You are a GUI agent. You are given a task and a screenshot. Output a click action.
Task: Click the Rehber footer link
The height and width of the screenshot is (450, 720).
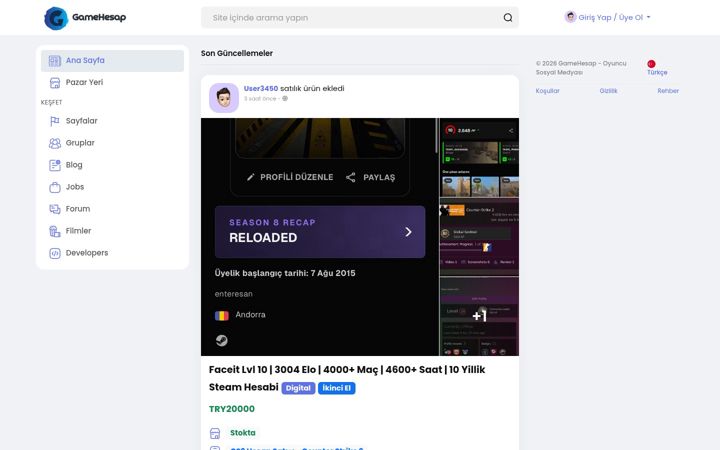[x=668, y=91]
